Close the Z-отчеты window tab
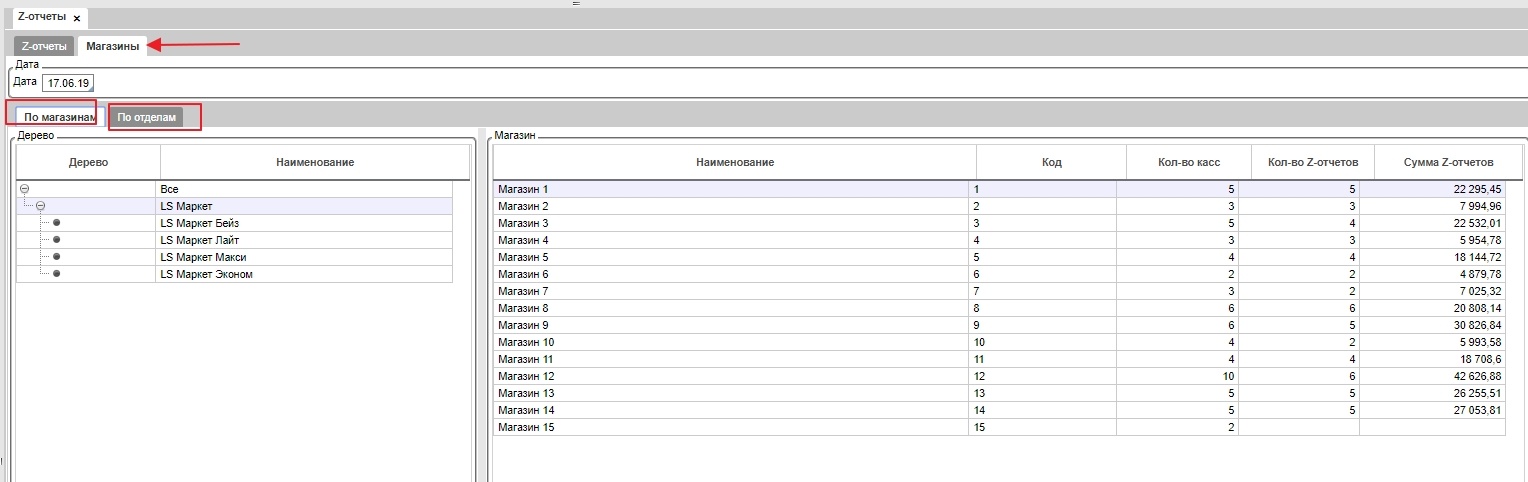Image resolution: width=1528 pixels, height=482 pixels. coord(77,19)
